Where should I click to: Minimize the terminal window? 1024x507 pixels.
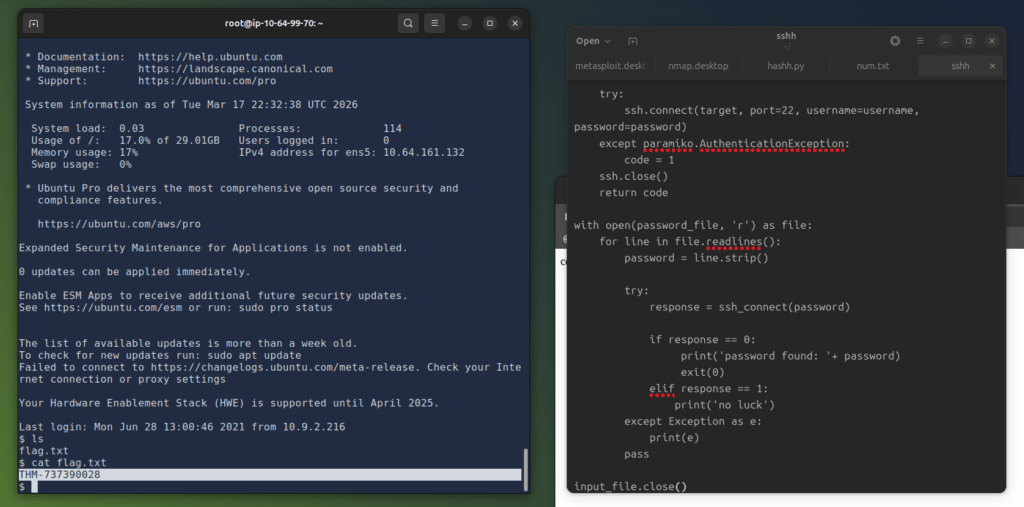click(464, 24)
